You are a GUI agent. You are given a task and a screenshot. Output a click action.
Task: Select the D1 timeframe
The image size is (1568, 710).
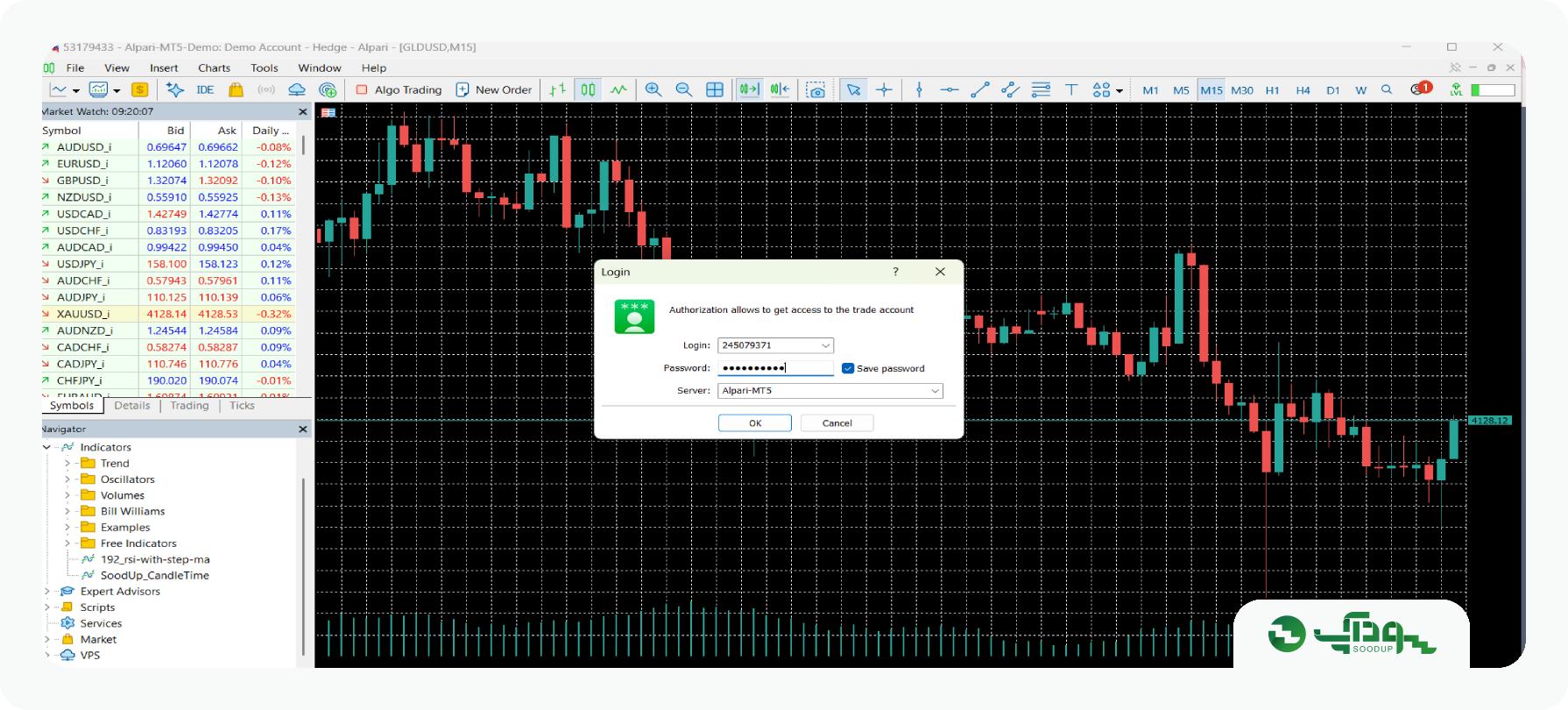(x=1332, y=90)
